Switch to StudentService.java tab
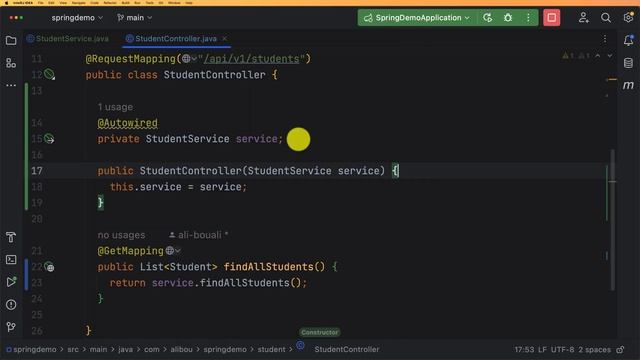The width and height of the screenshot is (640, 360). (68, 39)
